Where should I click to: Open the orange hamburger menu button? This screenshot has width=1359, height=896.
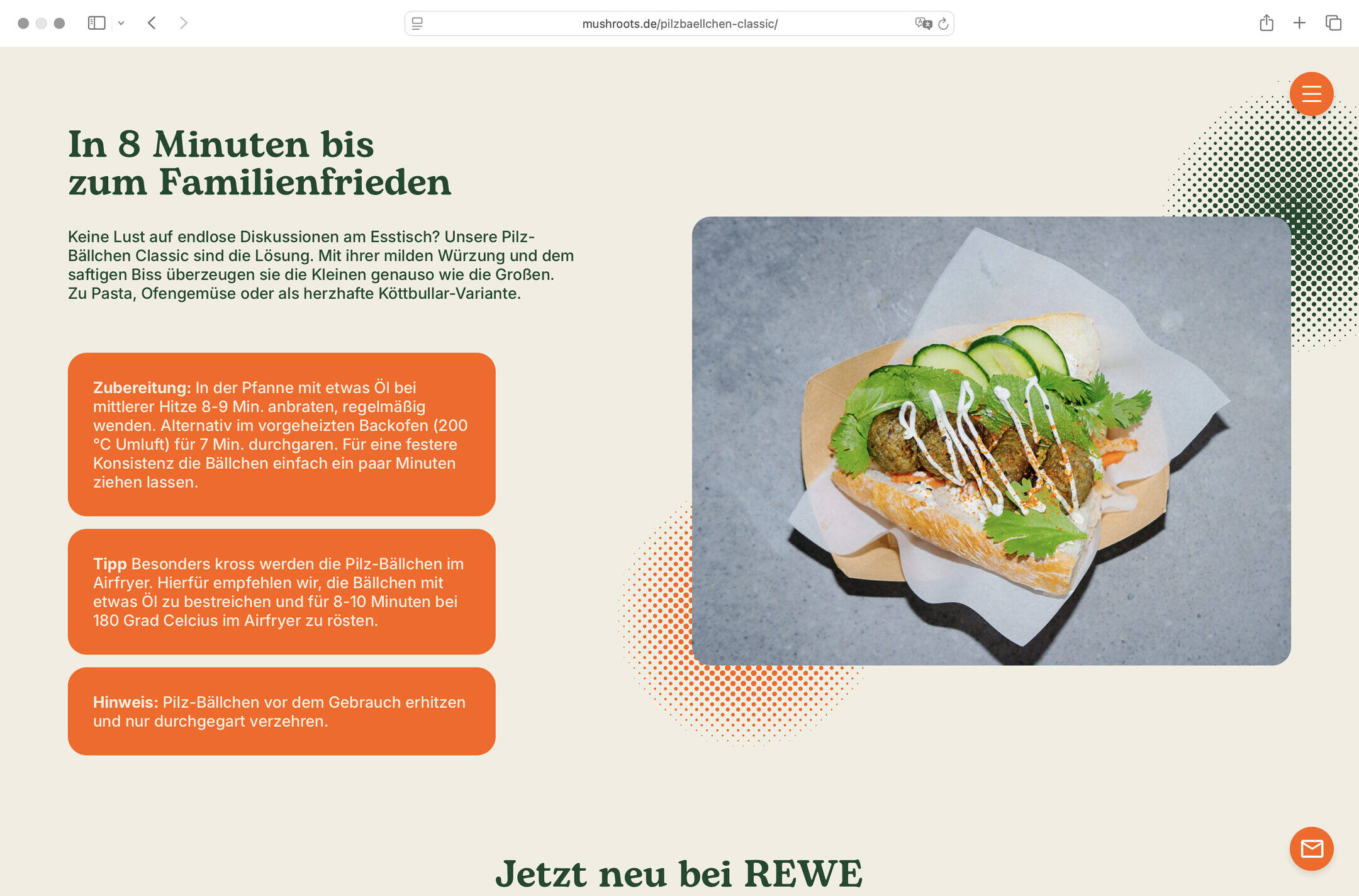pyautogui.click(x=1311, y=94)
